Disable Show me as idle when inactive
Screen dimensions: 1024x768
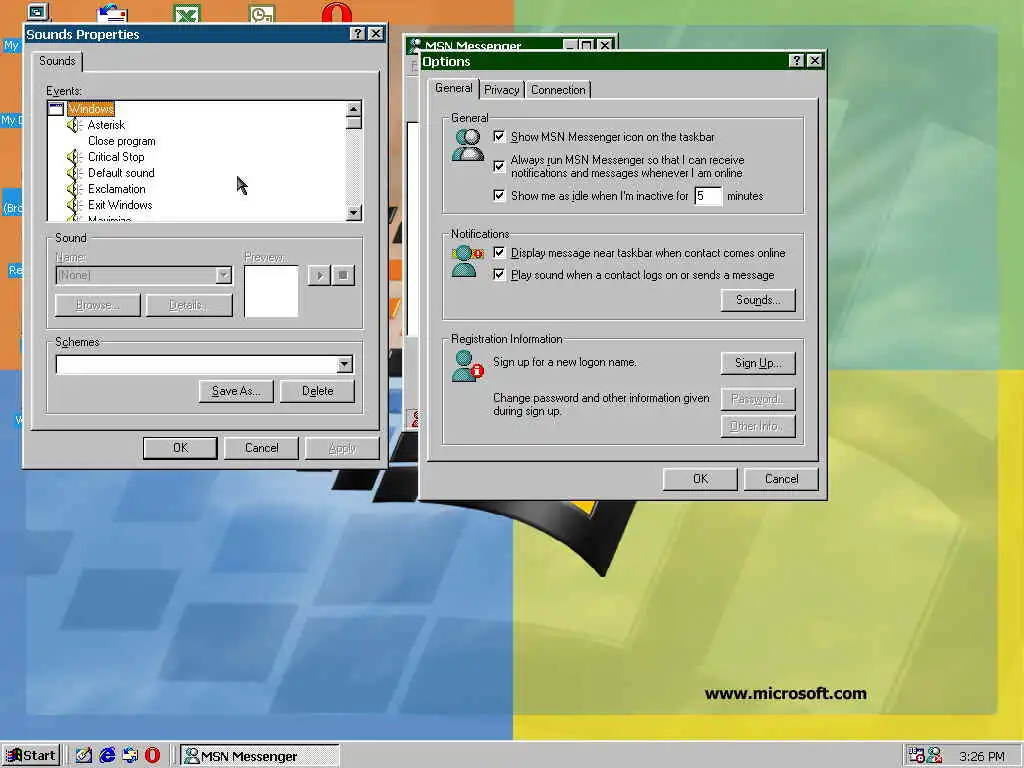tap(499, 195)
